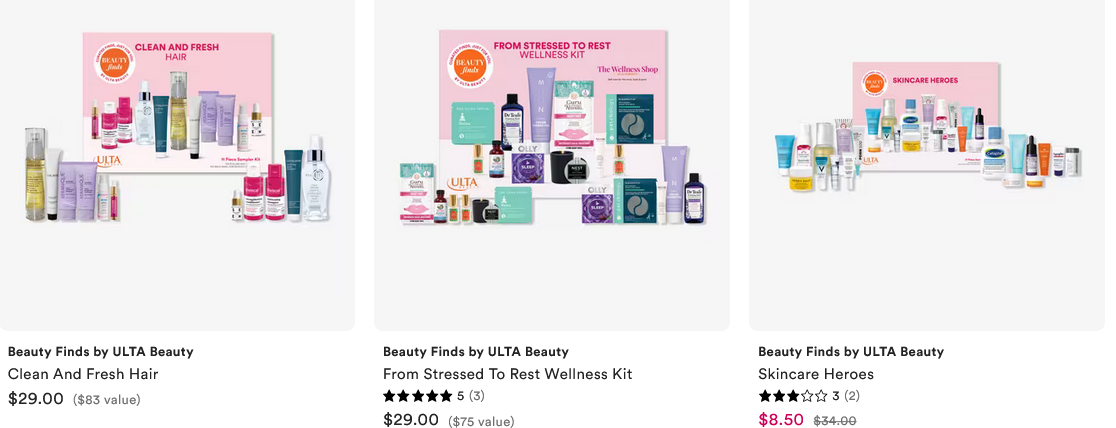
Task: Click the Clean And Fresh Hair title
Action: [x=83, y=374]
